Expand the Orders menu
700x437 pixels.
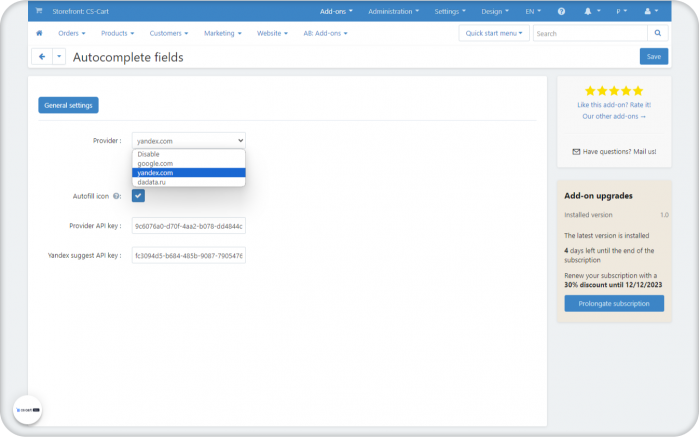pos(71,33)
